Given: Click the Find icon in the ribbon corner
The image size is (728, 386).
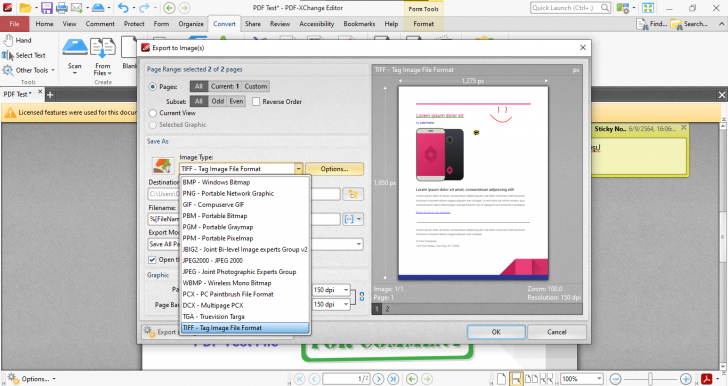Looking at the screenshot, I should pyautogui.click(x=651, y=24).
